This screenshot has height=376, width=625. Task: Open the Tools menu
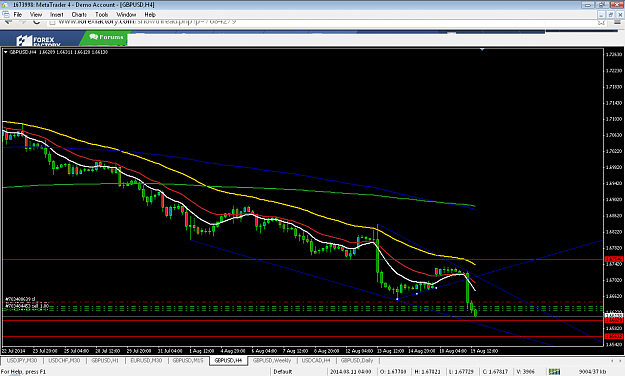pos(102,14)
